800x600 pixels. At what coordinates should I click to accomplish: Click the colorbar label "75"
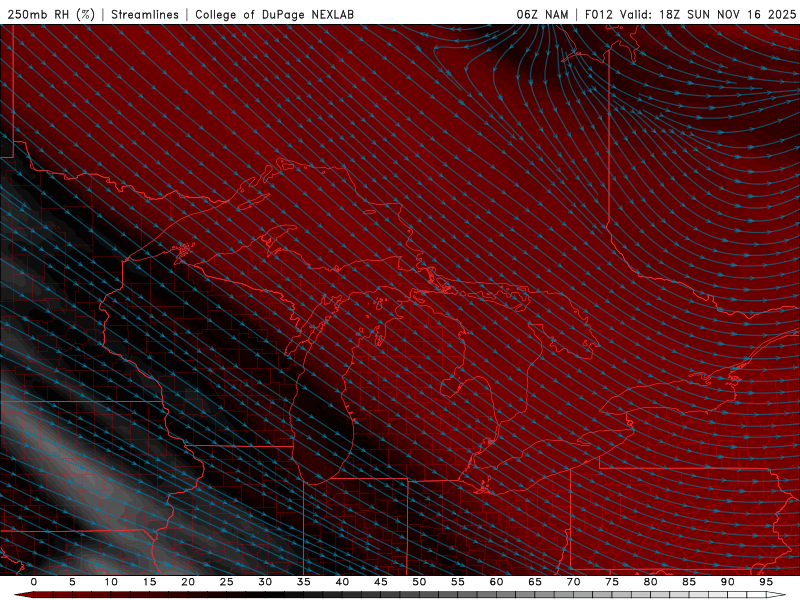tap(612, 582)
